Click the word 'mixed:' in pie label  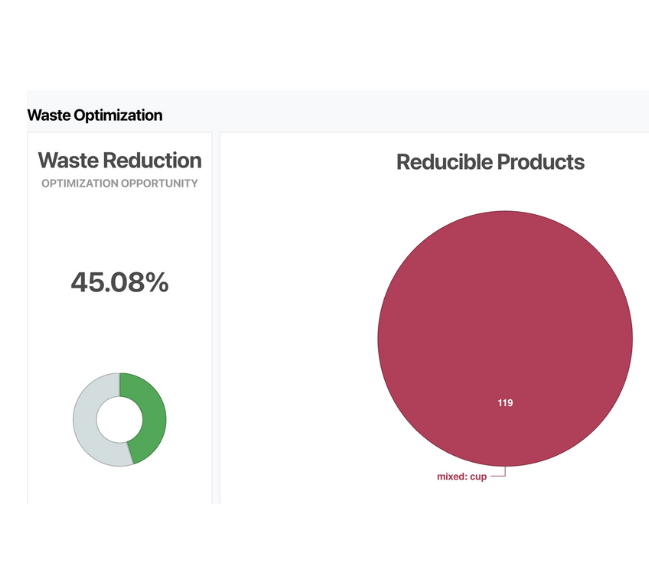pos(452,477)
